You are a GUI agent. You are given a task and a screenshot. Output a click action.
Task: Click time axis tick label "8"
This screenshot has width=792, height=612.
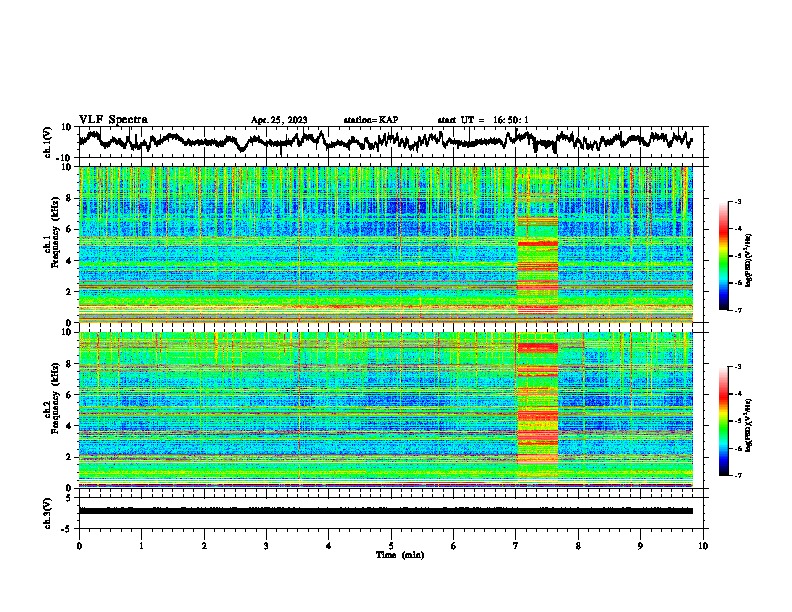click(x=578, y=546)
